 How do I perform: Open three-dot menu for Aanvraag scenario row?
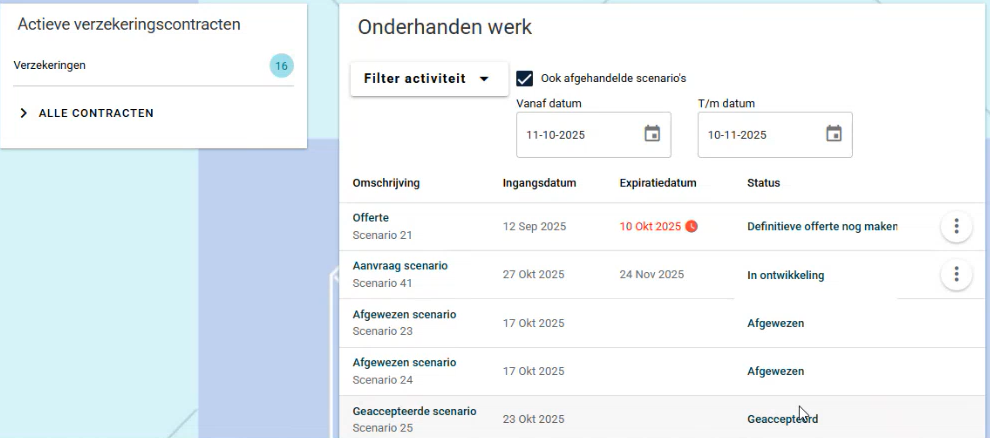956,274
